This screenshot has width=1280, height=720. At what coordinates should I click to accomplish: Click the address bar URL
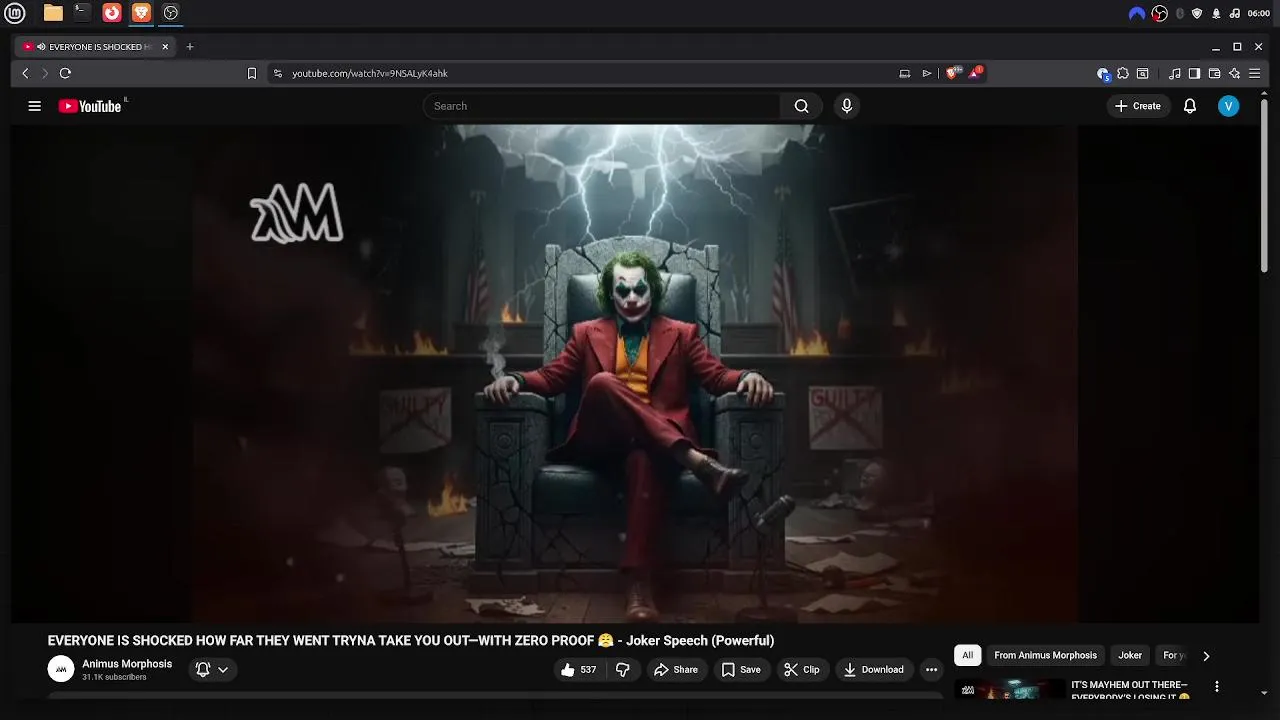(370, 73)
